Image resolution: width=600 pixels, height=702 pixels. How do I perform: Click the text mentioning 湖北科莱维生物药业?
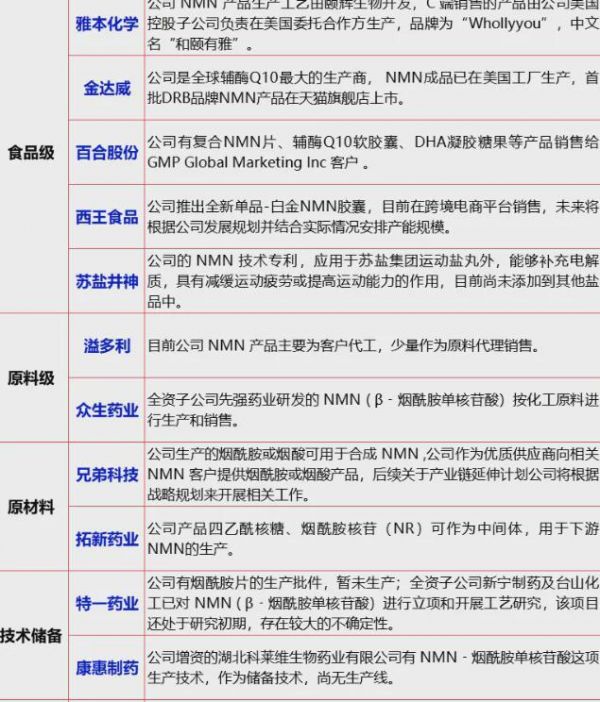(x=373, y=668)
